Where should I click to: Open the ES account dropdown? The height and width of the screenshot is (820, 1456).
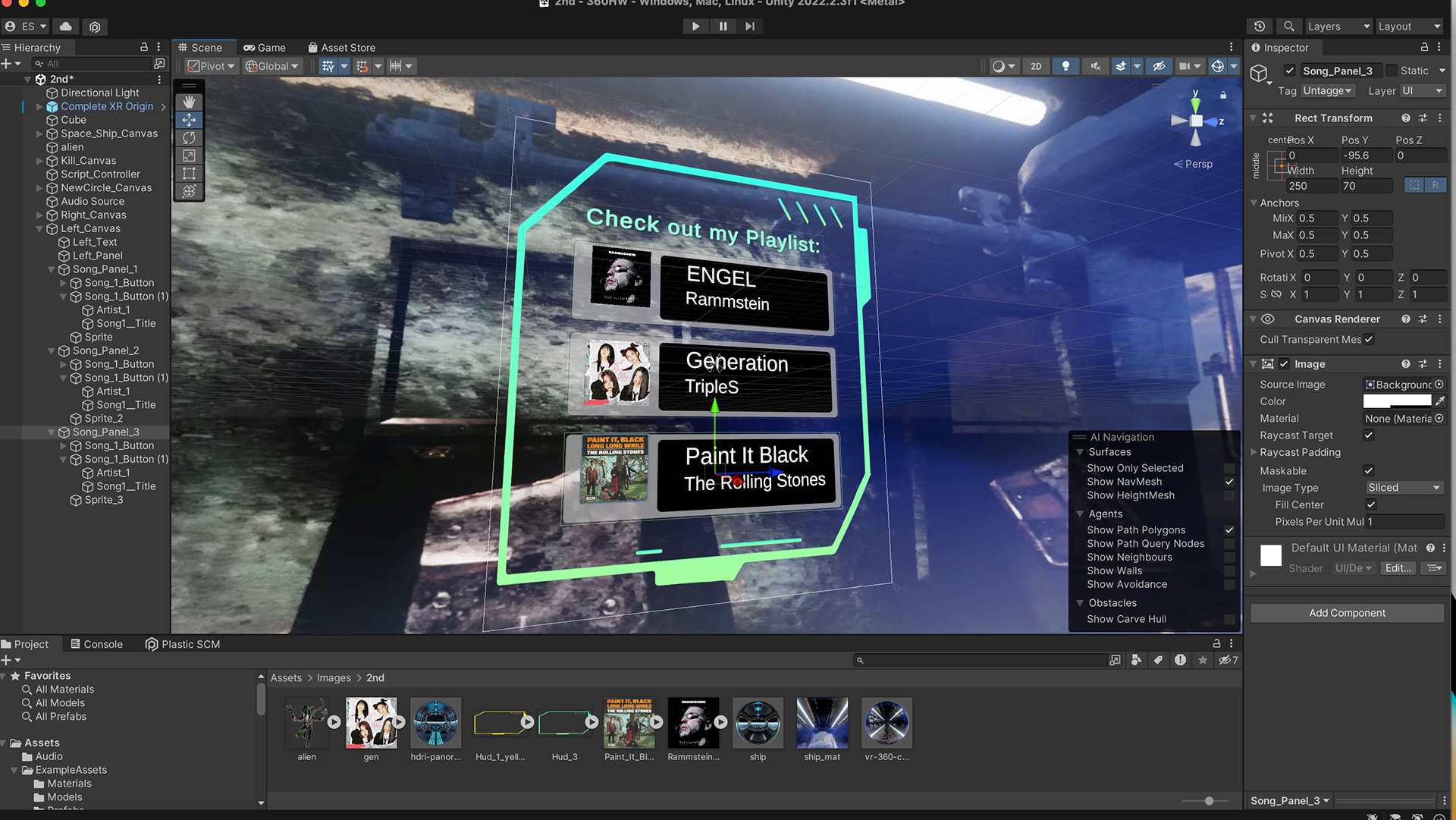[x=26, y=27]
